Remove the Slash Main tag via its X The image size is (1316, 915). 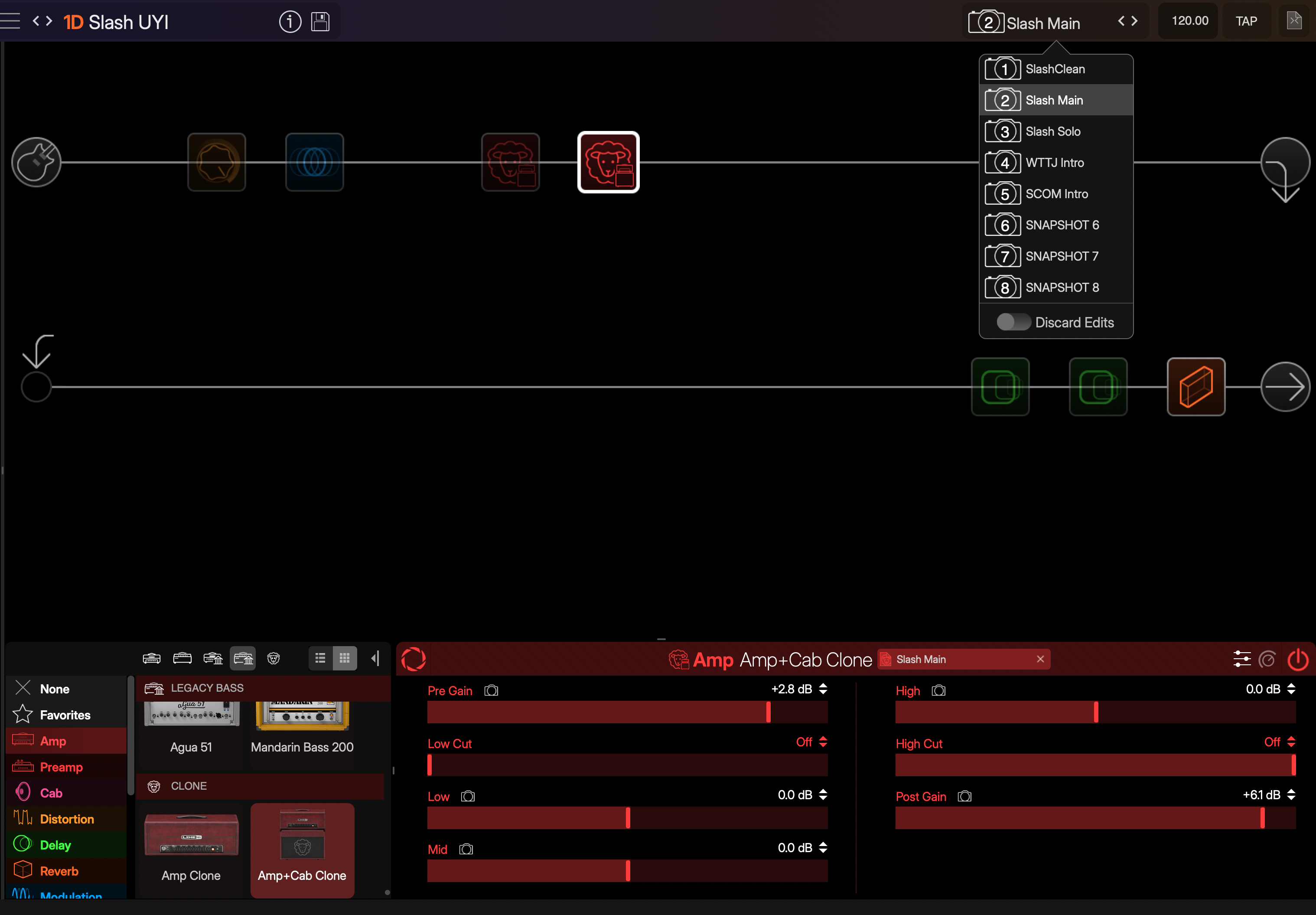click(x=1040, y=659)
